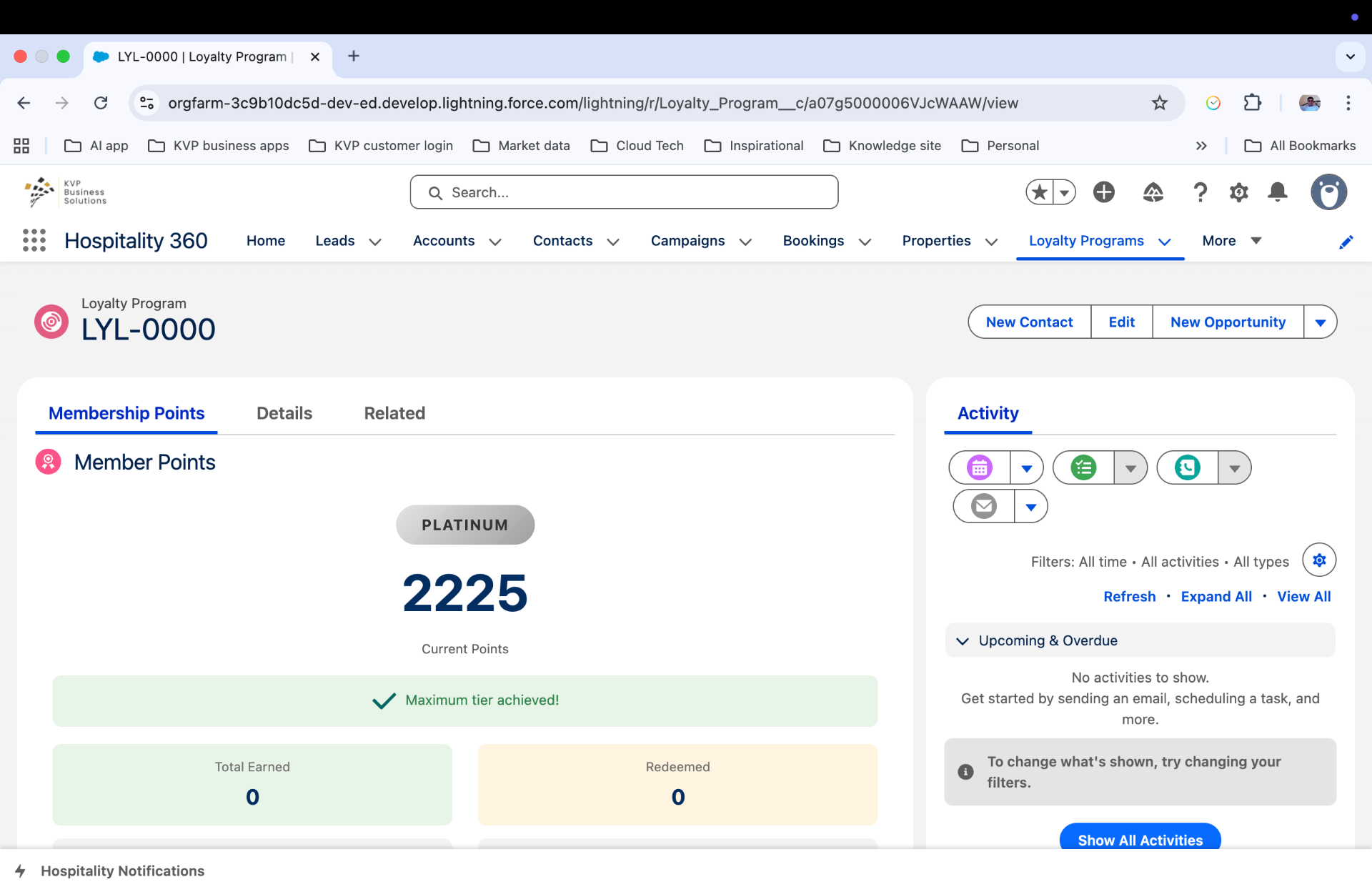
Task: Go to the Home nav tab
Action: point(266,241)
